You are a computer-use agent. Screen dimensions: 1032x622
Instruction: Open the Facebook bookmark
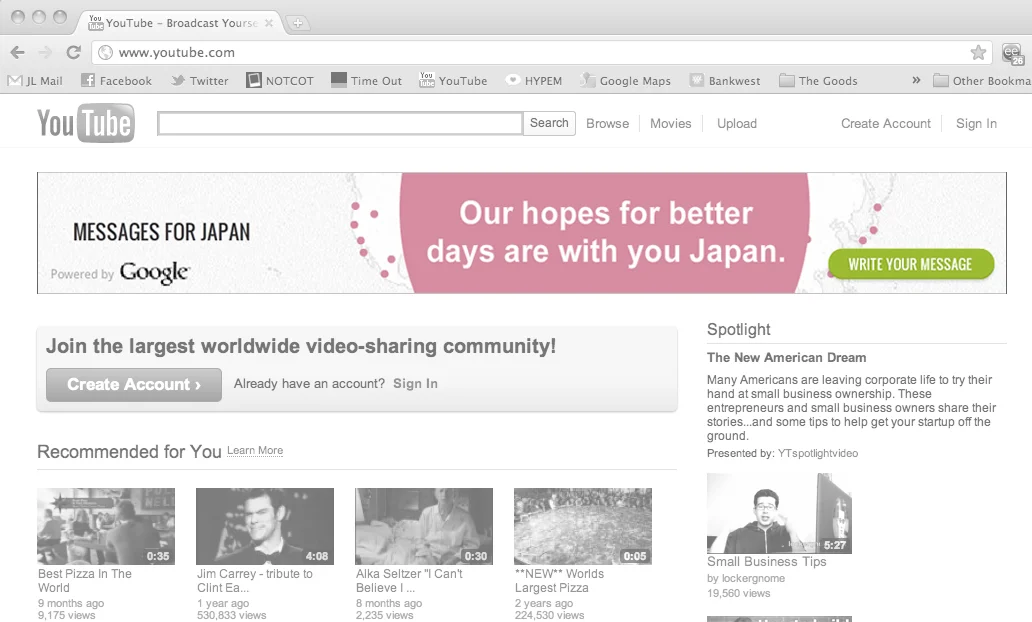tap(116, 81)
